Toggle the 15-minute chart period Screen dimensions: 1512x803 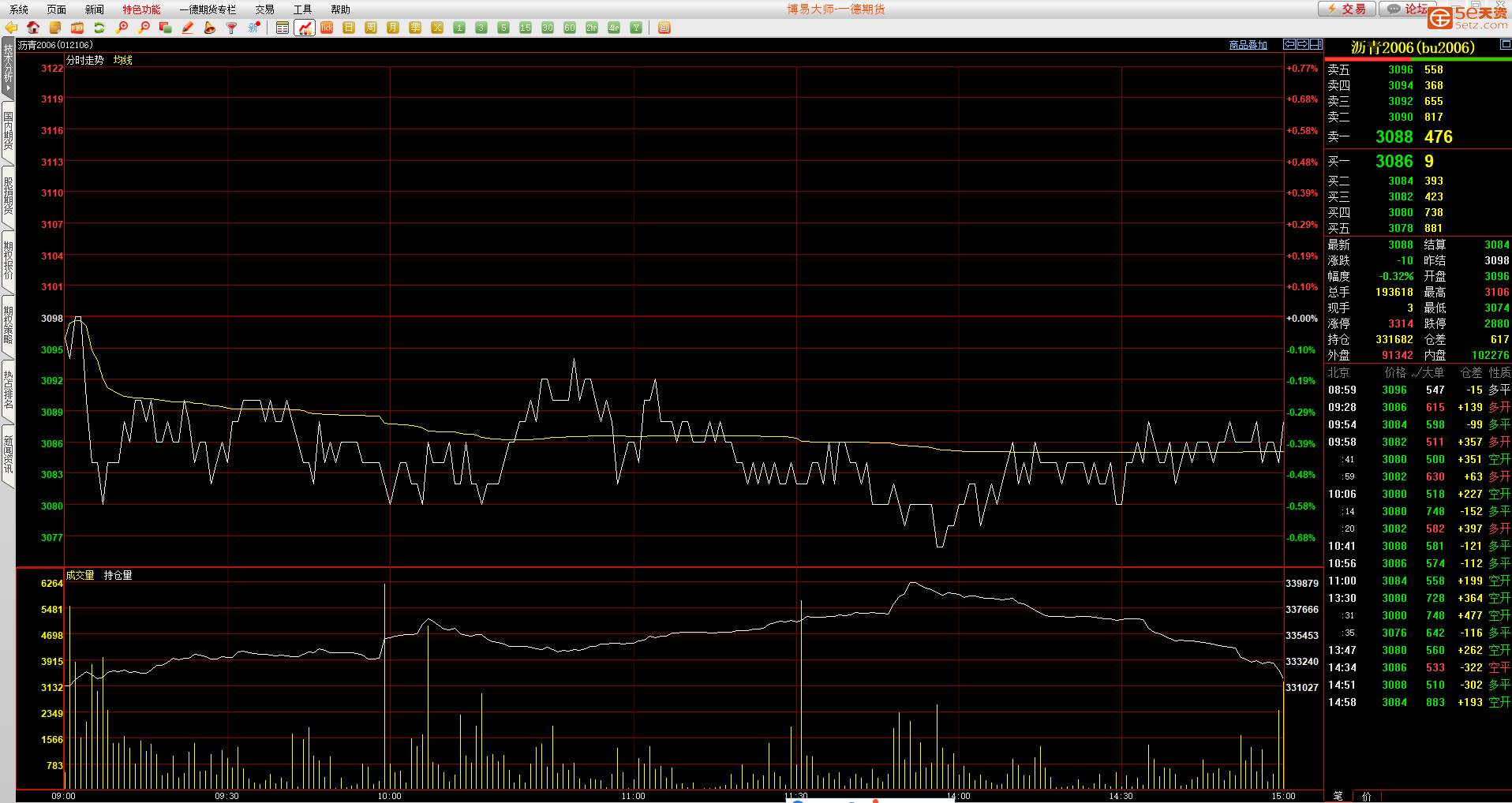526,28
